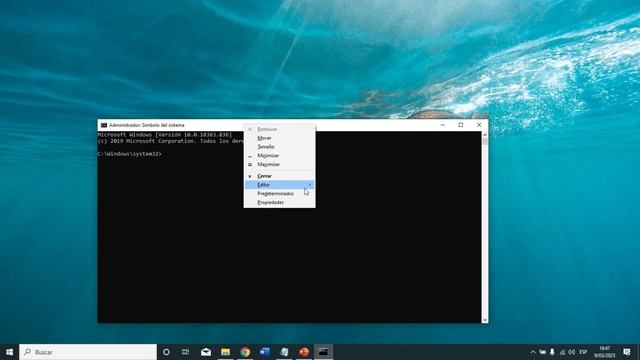This screenshot has height=360, width=640.
Task: Open the Editar submenu
Action: pos(280,185)
